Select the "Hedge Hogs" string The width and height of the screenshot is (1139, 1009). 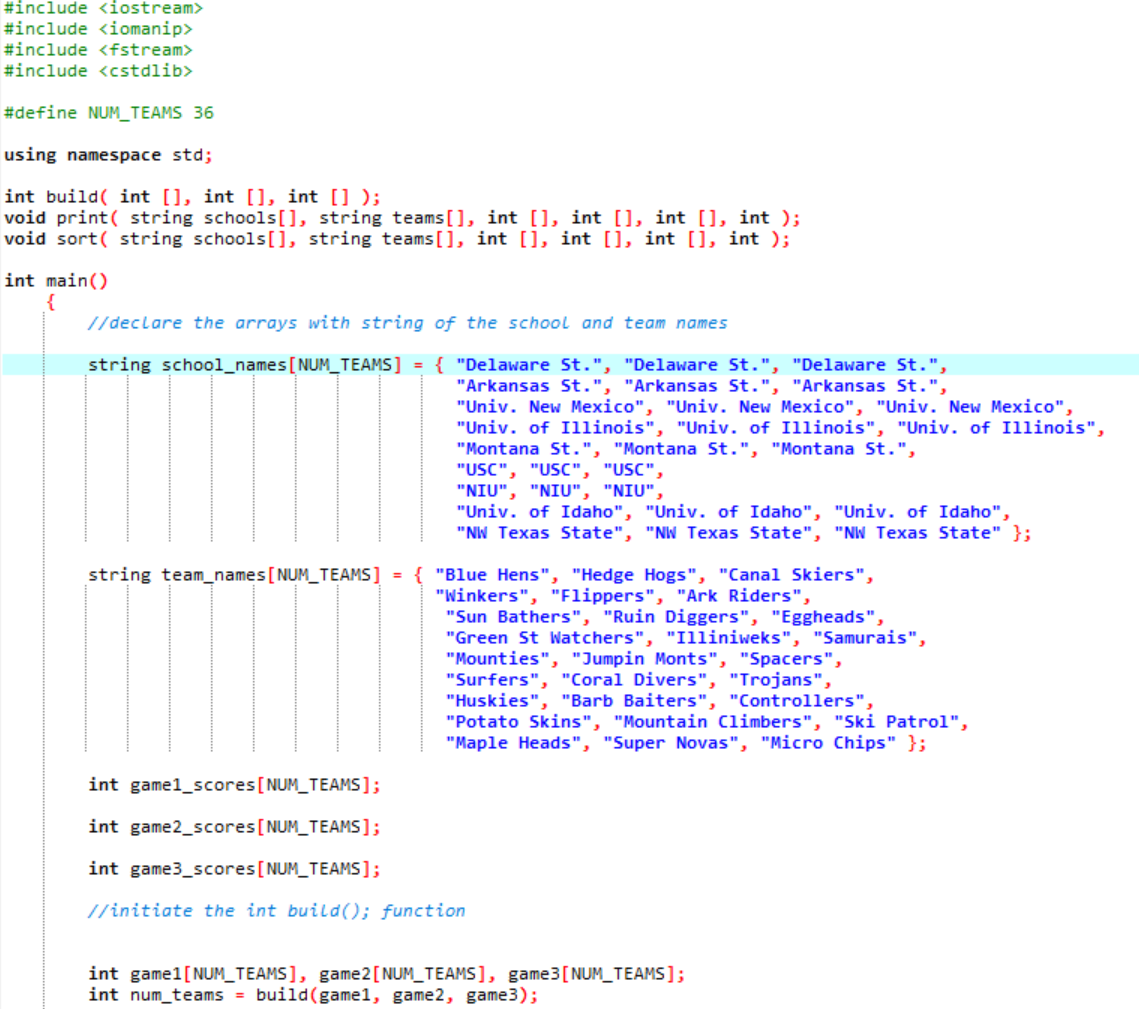coord(633,575)
